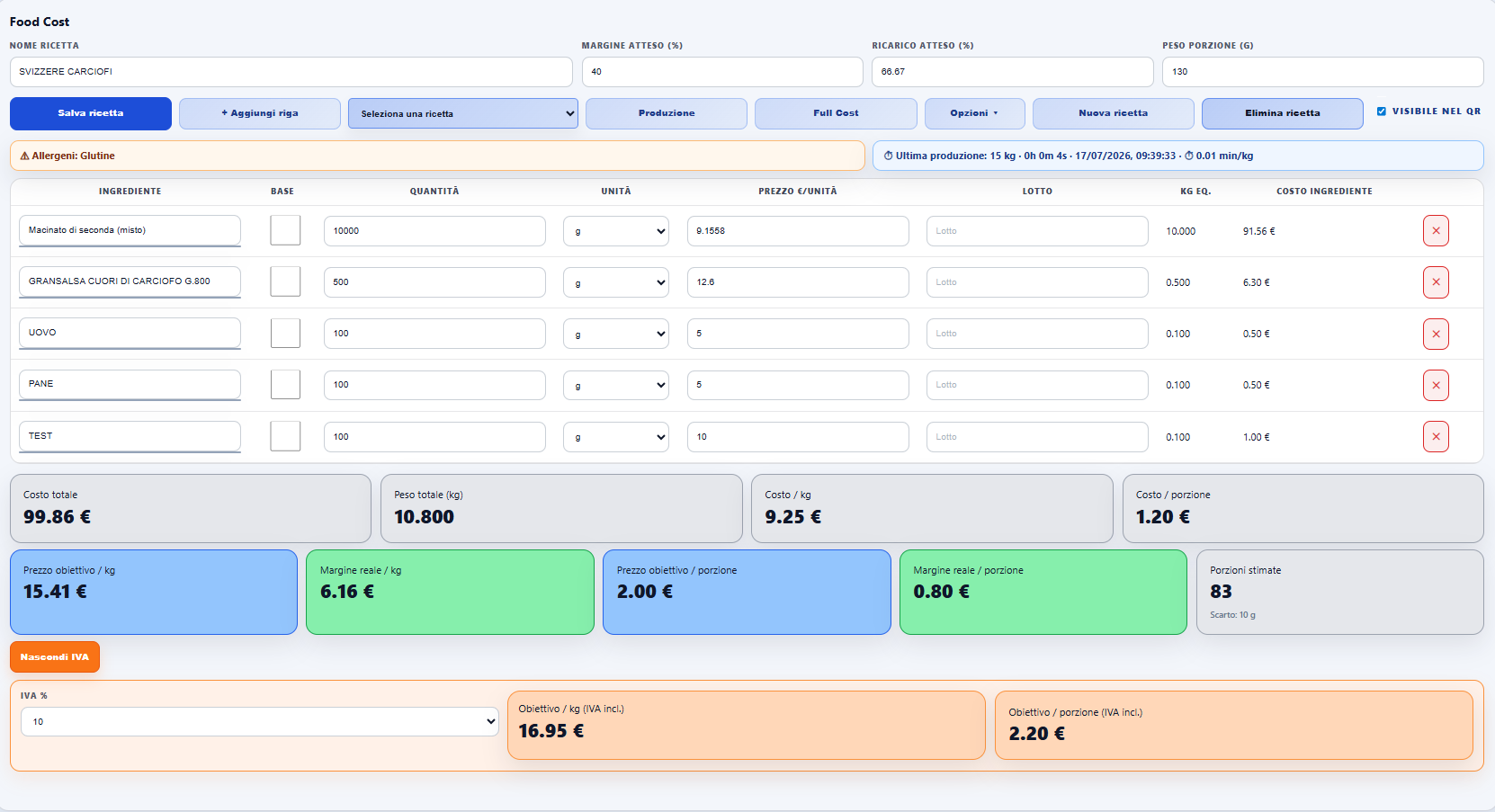Viewport: 1495px width, 812px height.
Task: Click the Allergeni: Glutine warning banner
Action: click(x=437, y=156)
